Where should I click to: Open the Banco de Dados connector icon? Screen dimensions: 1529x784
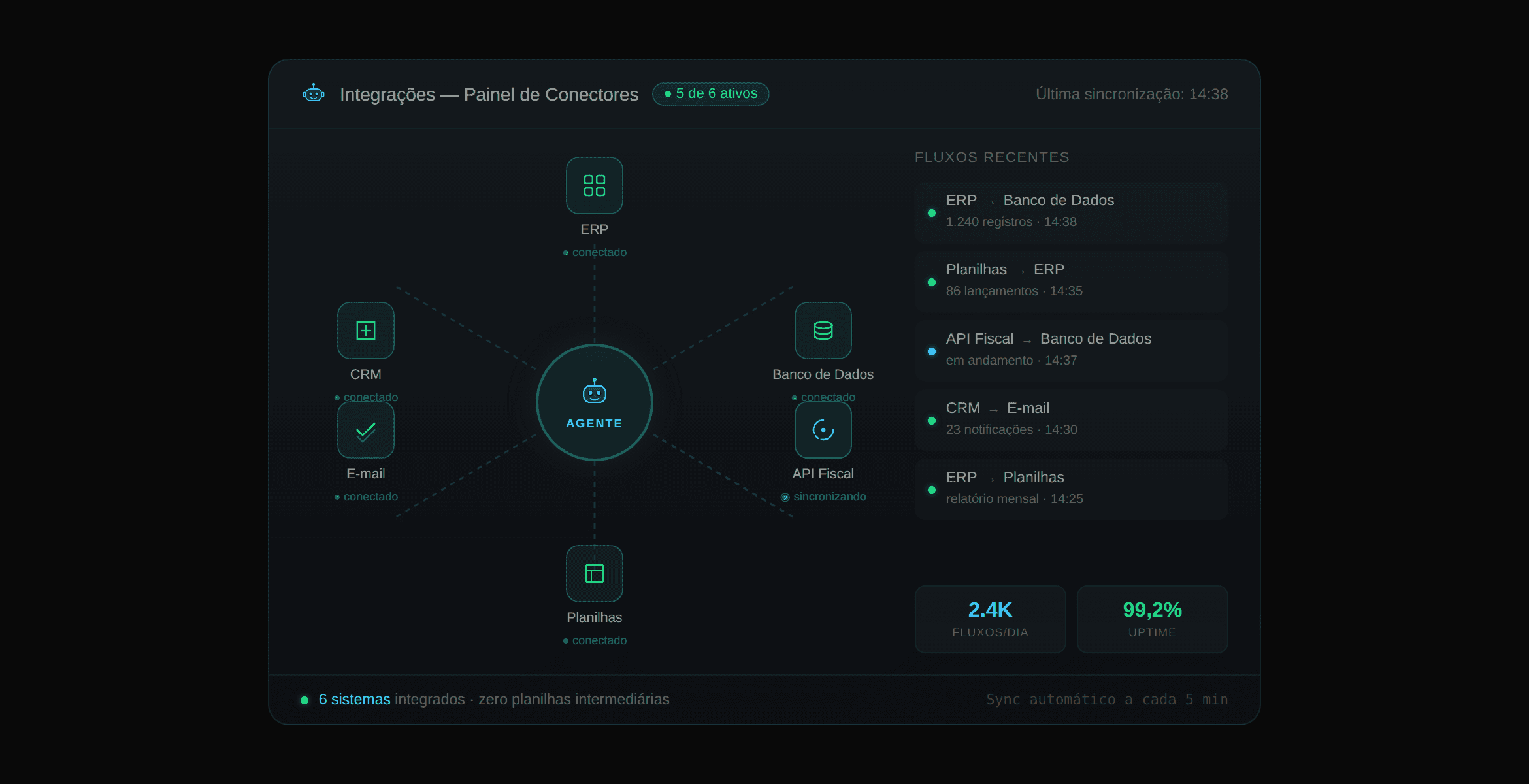pyautogui.click(x=823, y=331)
